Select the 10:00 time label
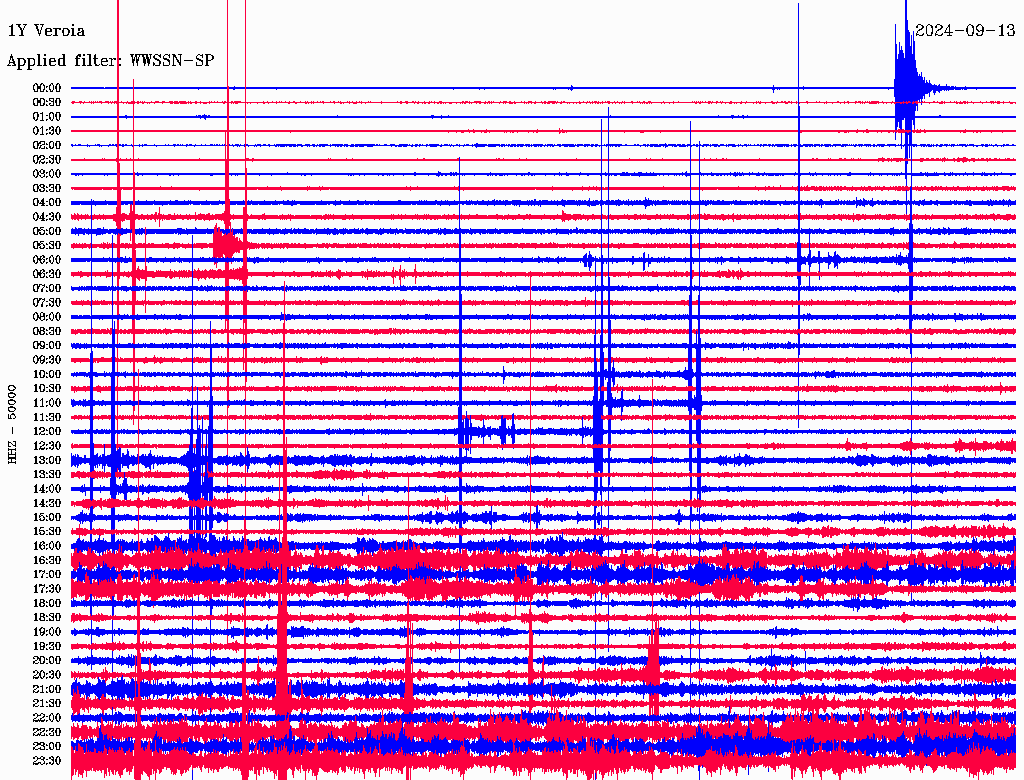1024x780 pixels. pyautogui.click(x=47, y=374)
